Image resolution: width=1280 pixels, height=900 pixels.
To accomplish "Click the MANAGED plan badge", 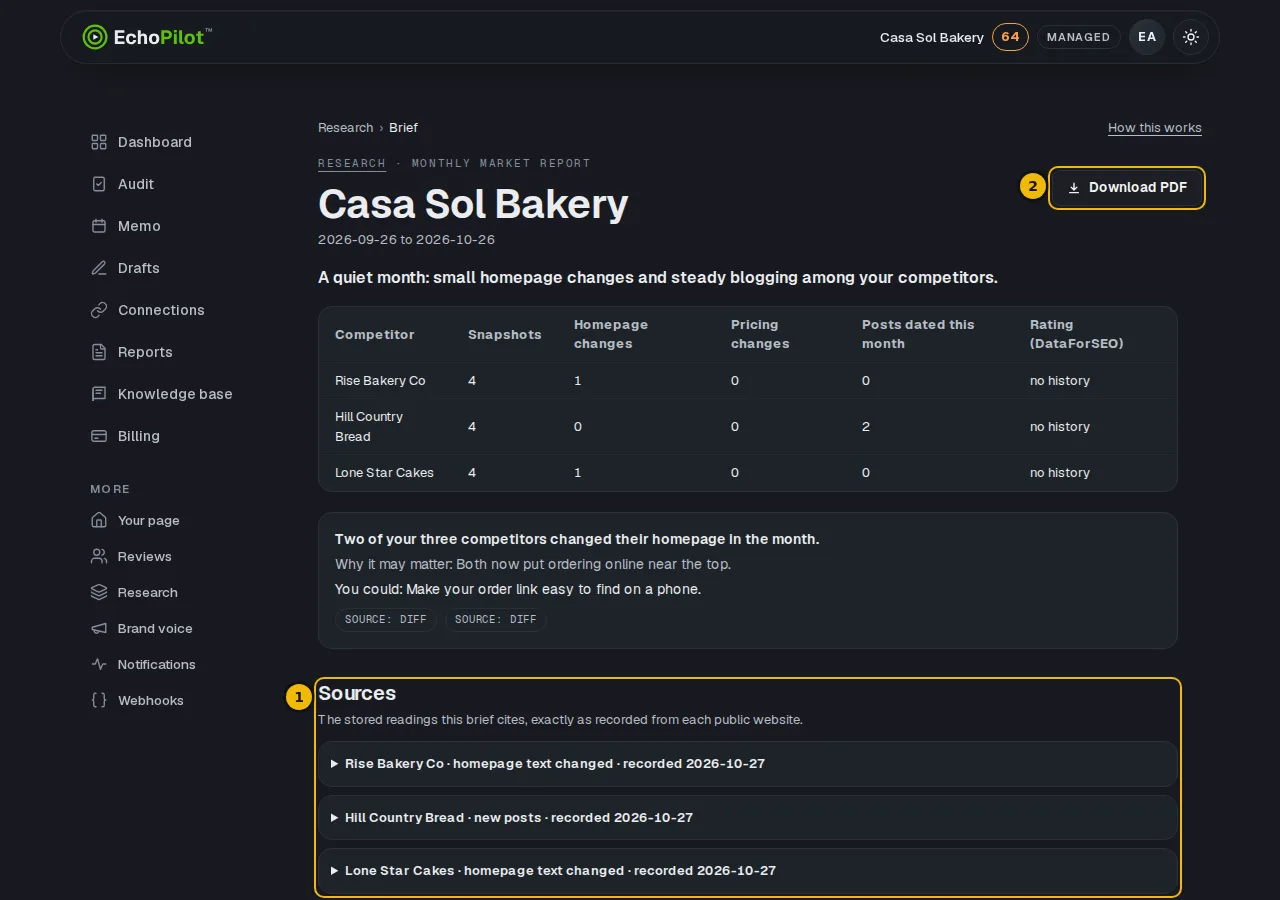I will (1078, 37).
